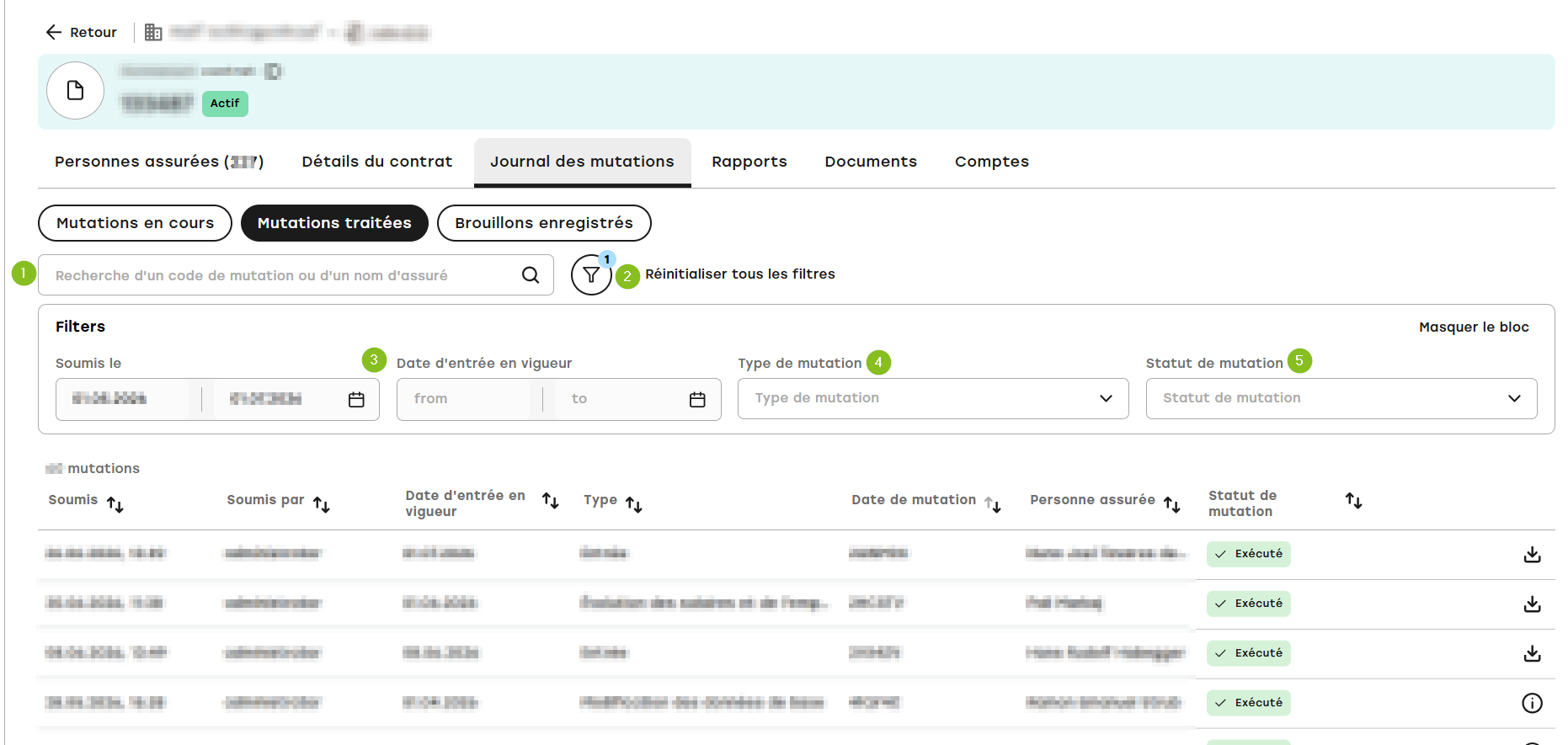Open the calendar for Date d'entrée en vigueur filter
Screen dimensions: 1568x745
tap(697, 399)
